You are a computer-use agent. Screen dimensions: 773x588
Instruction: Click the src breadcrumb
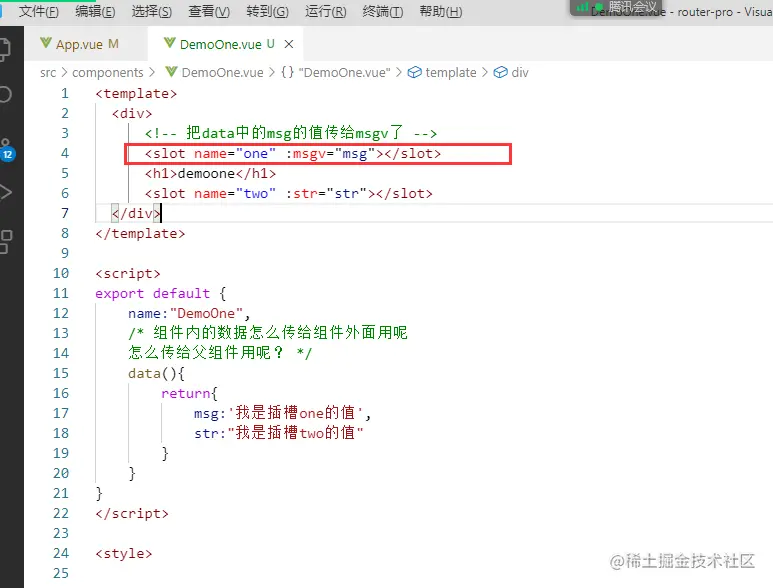48,73
